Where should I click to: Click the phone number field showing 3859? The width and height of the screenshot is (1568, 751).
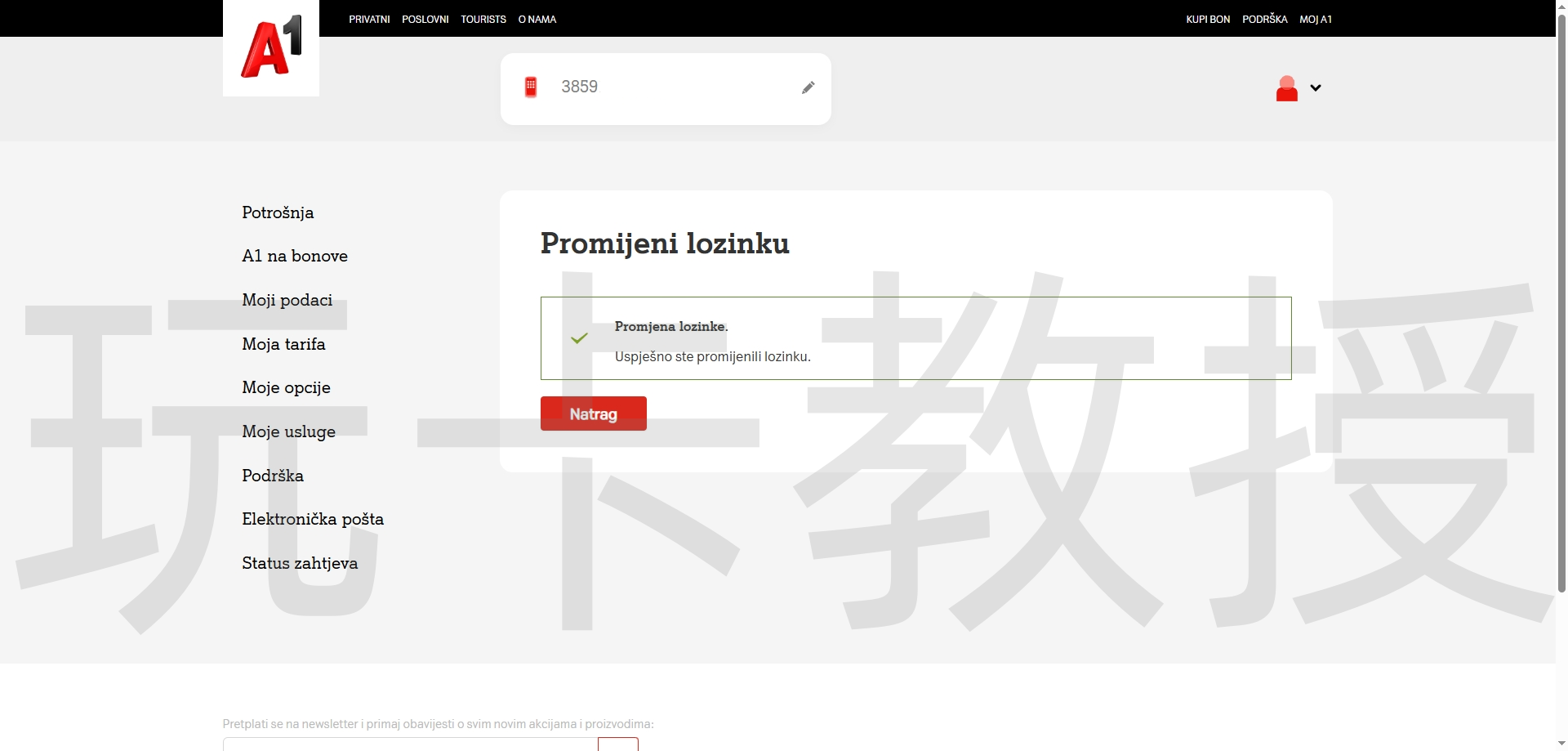(x=653, y=87)
